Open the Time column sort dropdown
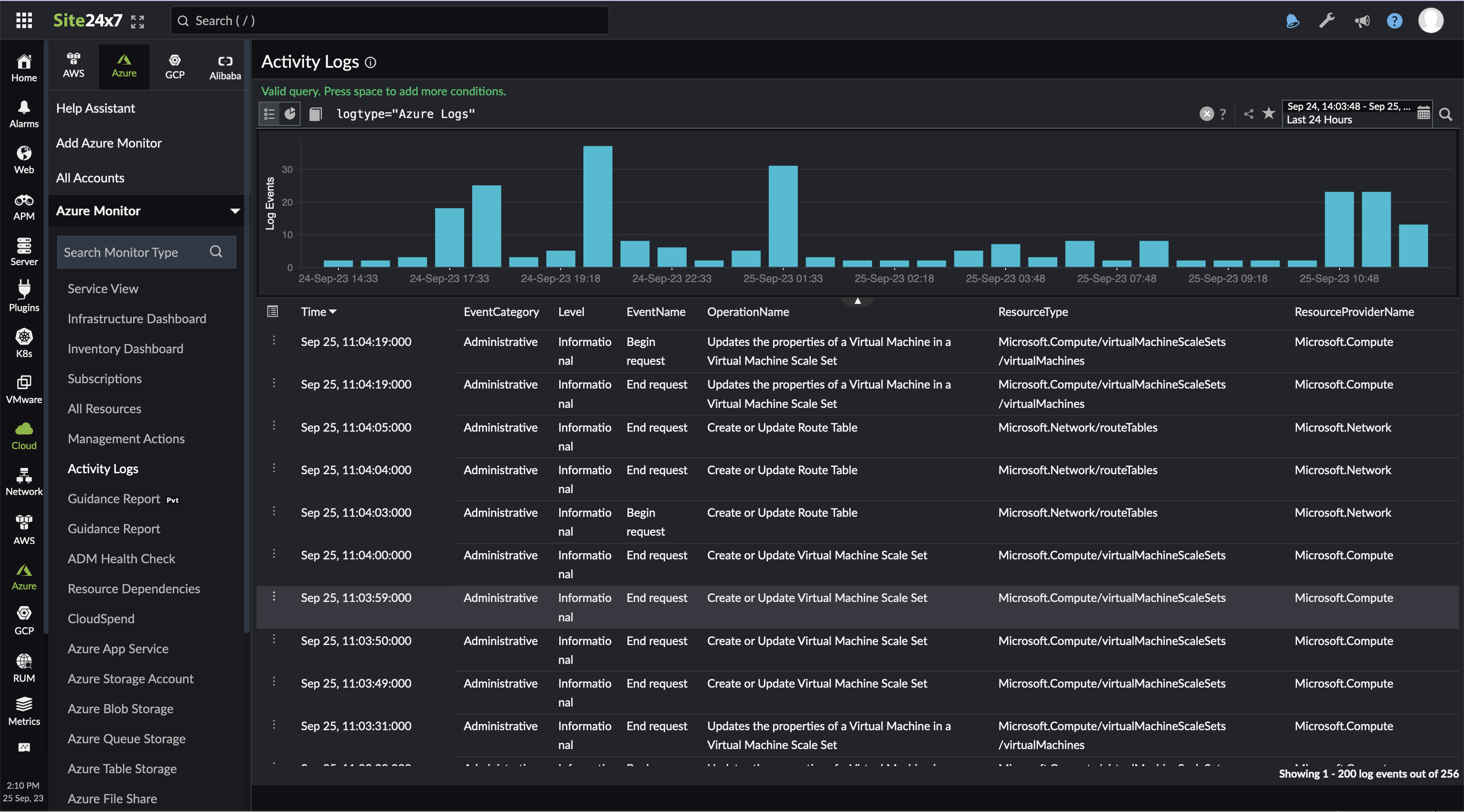1464x812 pixels. (x=334, y=311)
